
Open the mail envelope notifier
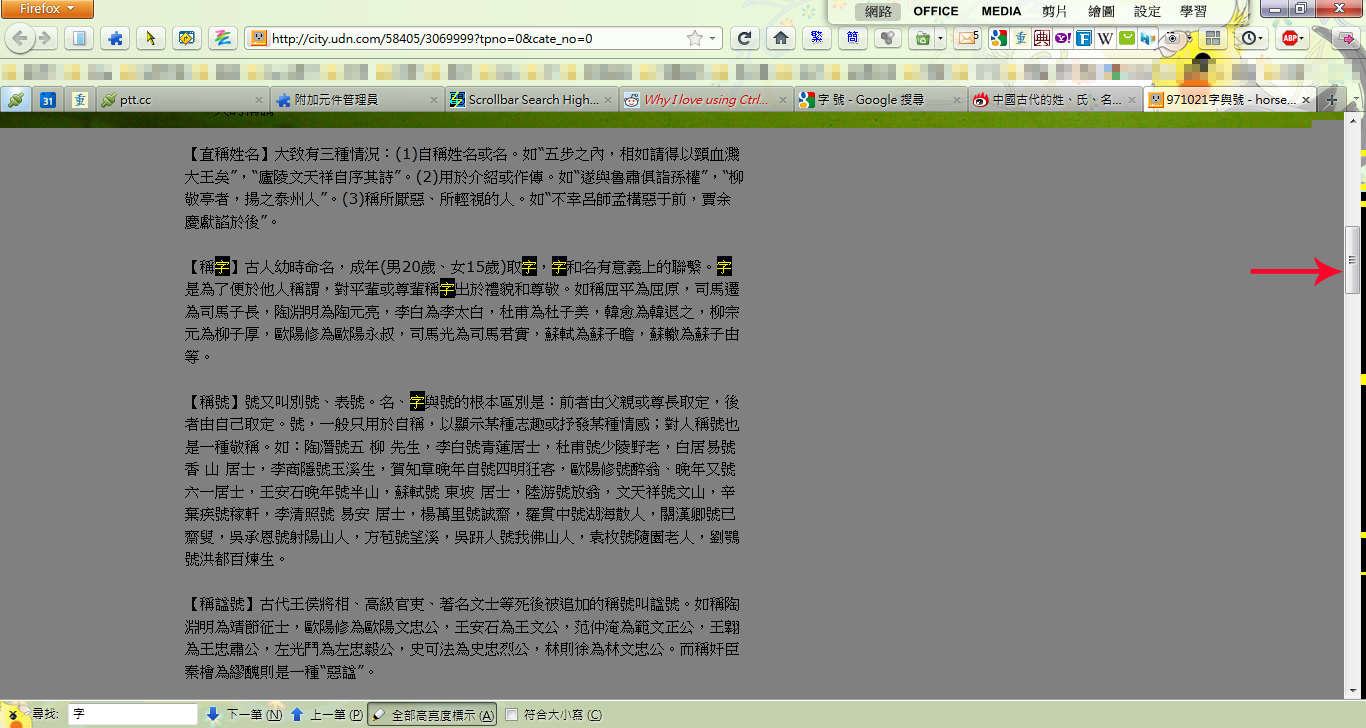(x=967, y=39)
